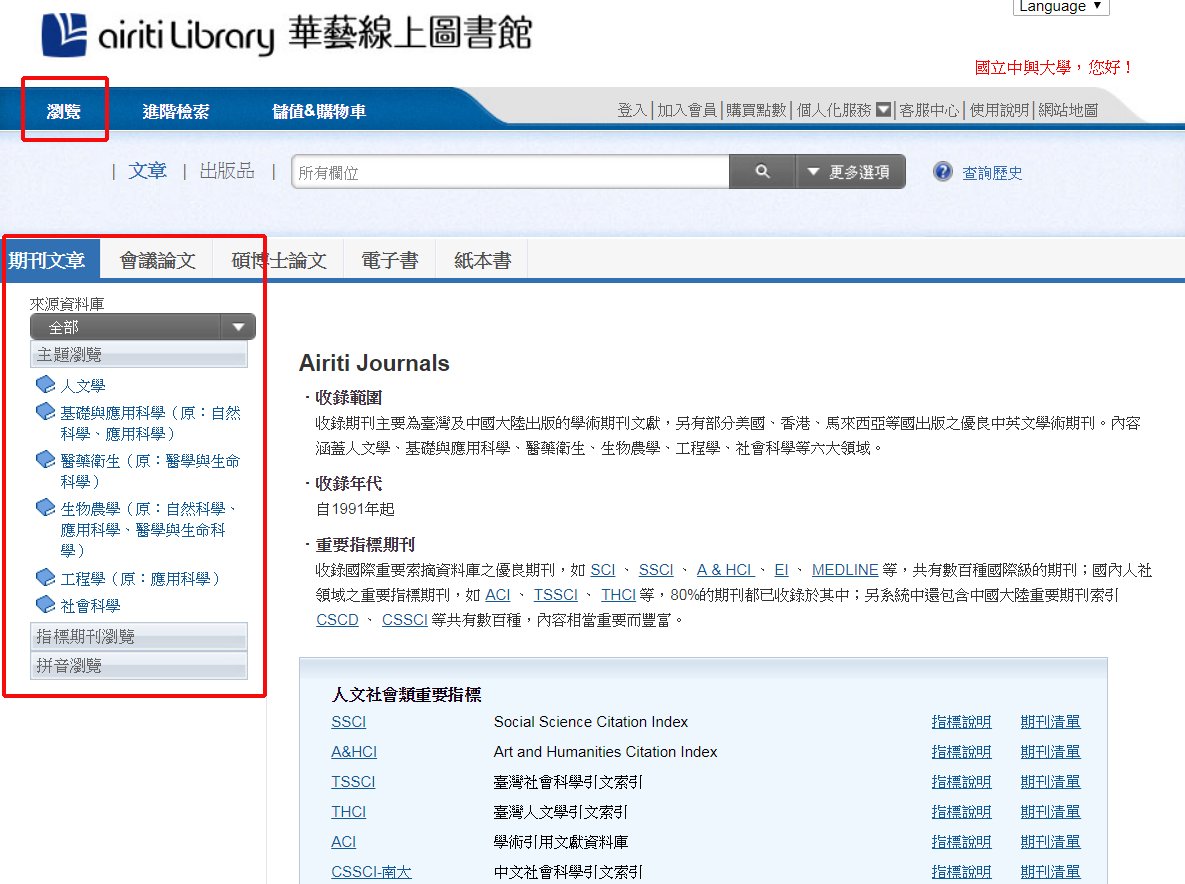The width and height of the screenshot is (1185, 884).
Task: Click the book icon beside 社會科學
Action: click(45, 604)
